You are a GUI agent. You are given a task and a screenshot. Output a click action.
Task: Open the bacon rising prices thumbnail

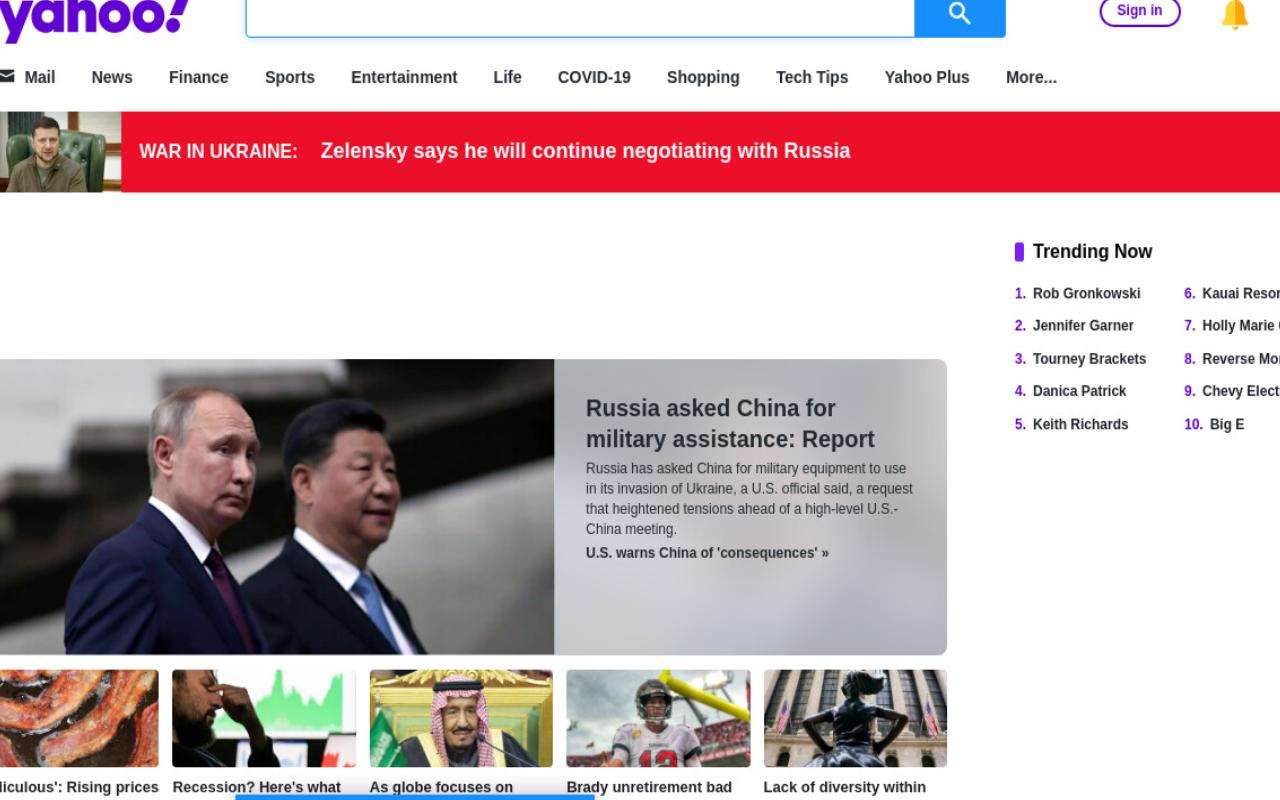click(x=79, y=719)
